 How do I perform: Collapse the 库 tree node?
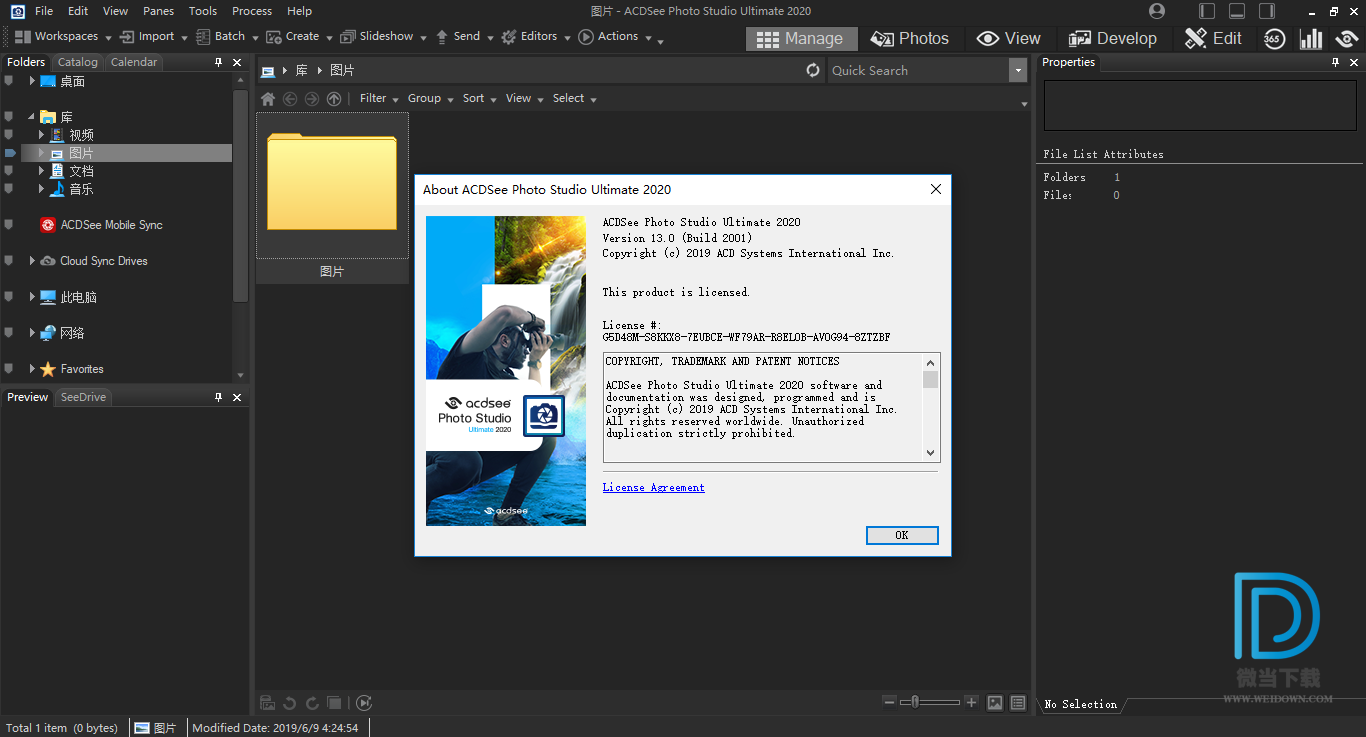32,117
